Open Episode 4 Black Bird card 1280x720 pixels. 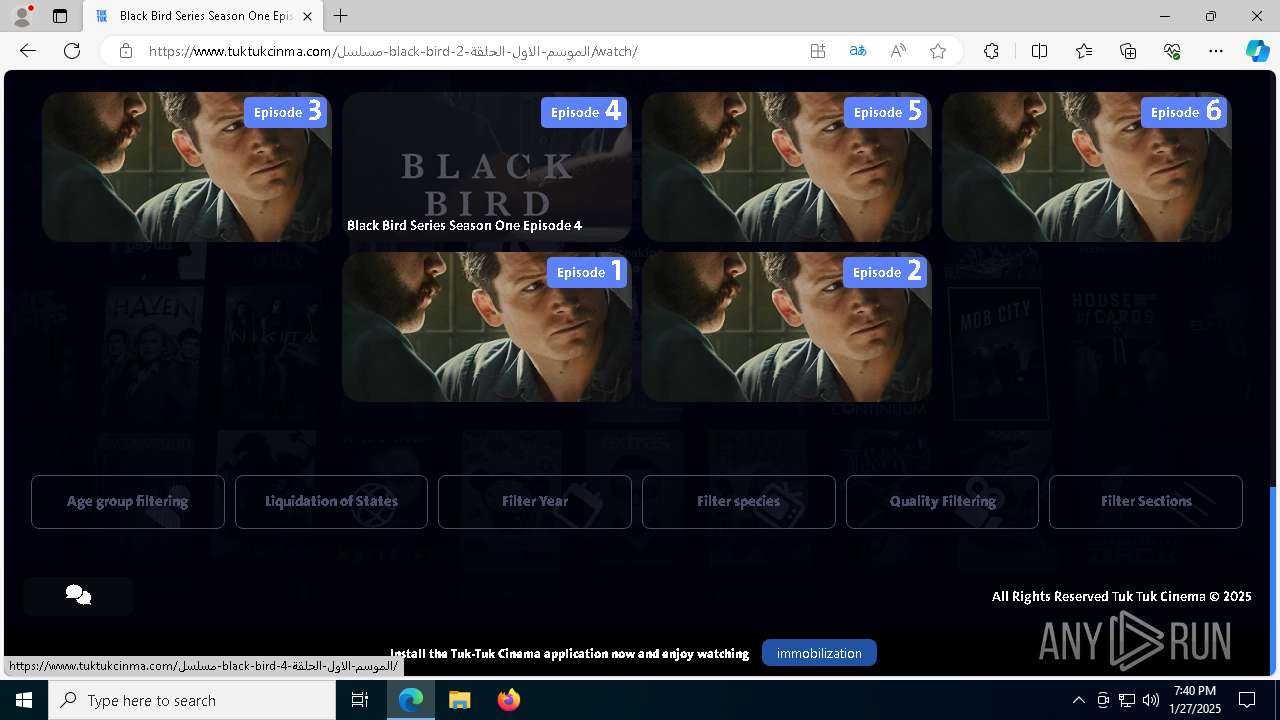(x=487, y=167)
